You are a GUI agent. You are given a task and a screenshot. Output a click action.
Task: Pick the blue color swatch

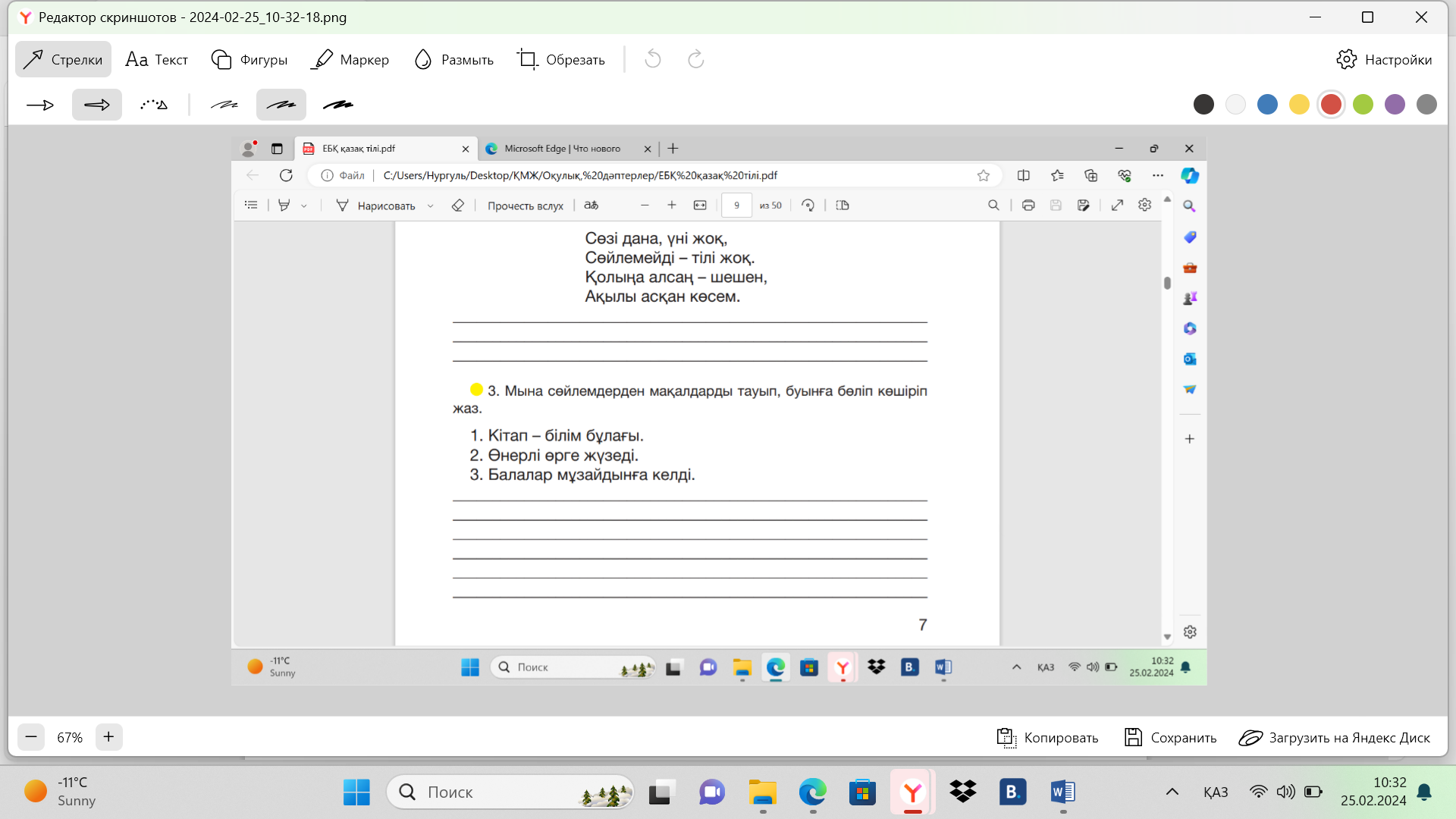pyautogui.click(x=1267, y=105)
